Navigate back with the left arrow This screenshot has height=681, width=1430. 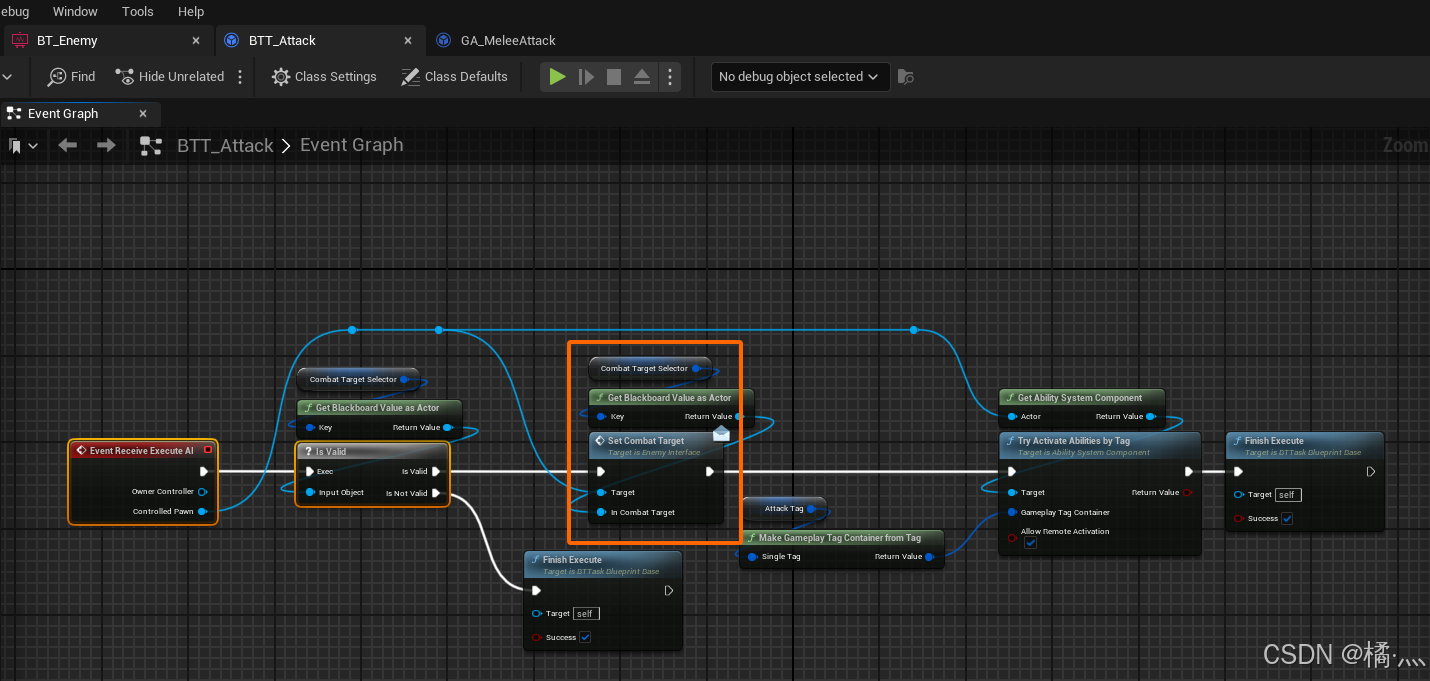click(x=67, y=145)
